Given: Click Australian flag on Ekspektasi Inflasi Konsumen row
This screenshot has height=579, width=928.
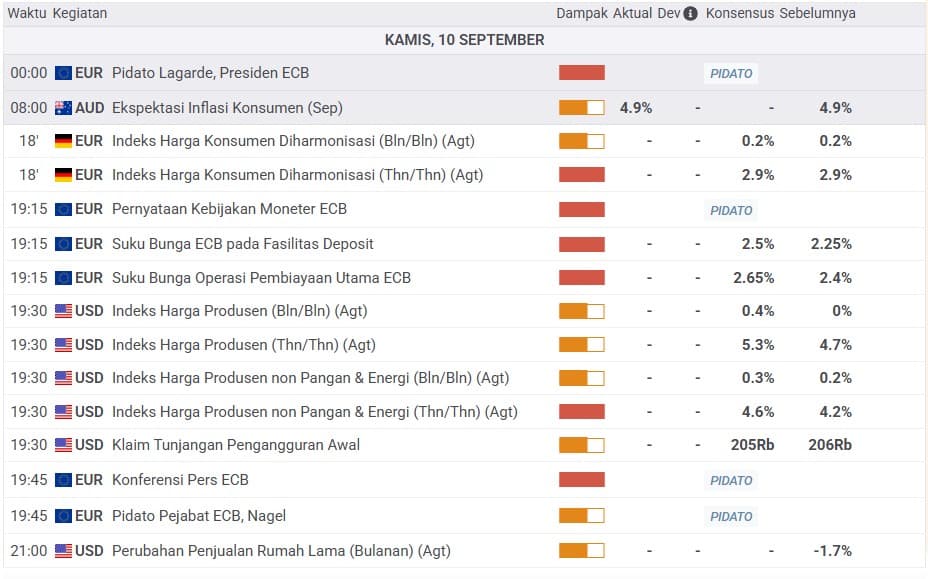Looking at the screenshot, I should (x=63, y=108).
